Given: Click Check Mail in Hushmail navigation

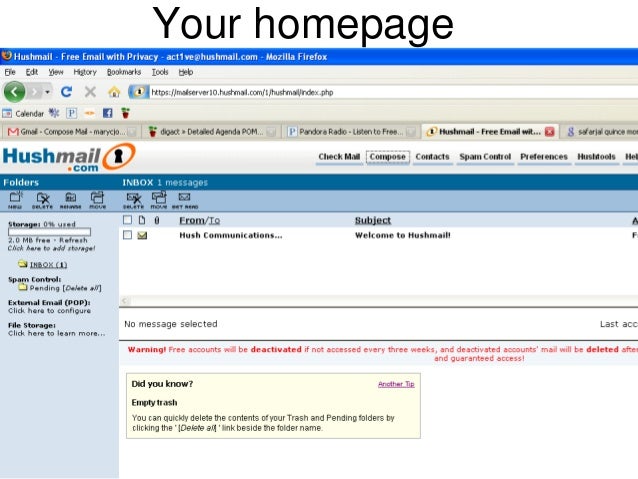Looking at the screenshot, I should click(339, 157).
